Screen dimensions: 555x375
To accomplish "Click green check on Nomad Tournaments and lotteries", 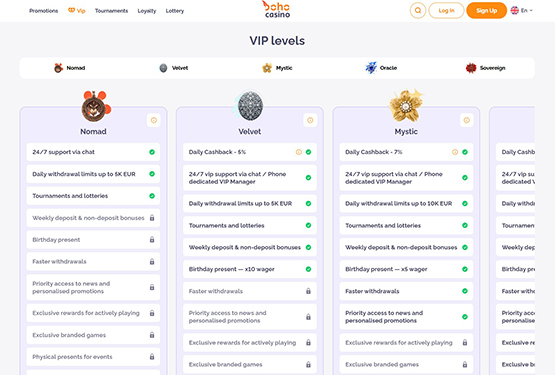I will 152,196.
